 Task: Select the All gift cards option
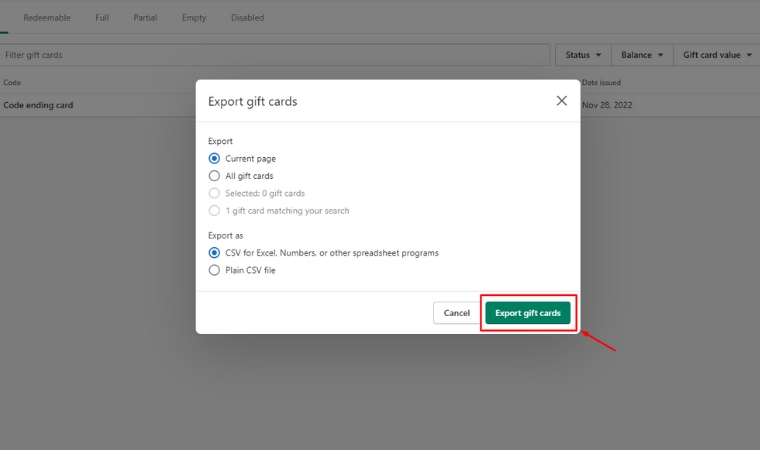click(x=214, y=176)
